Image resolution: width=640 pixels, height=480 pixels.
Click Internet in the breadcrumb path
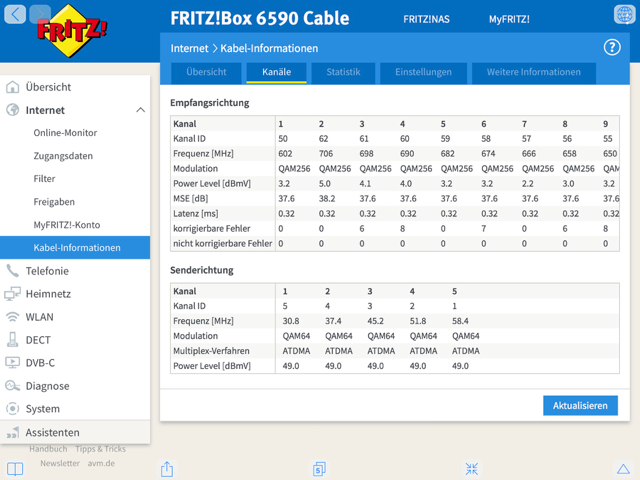tap(189, 48)
